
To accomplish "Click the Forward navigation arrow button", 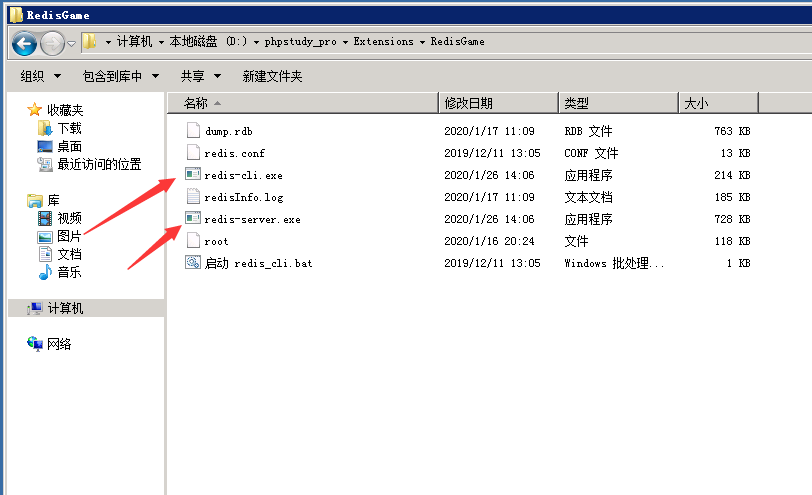I will pyautogui.click(x=52, y=43).
